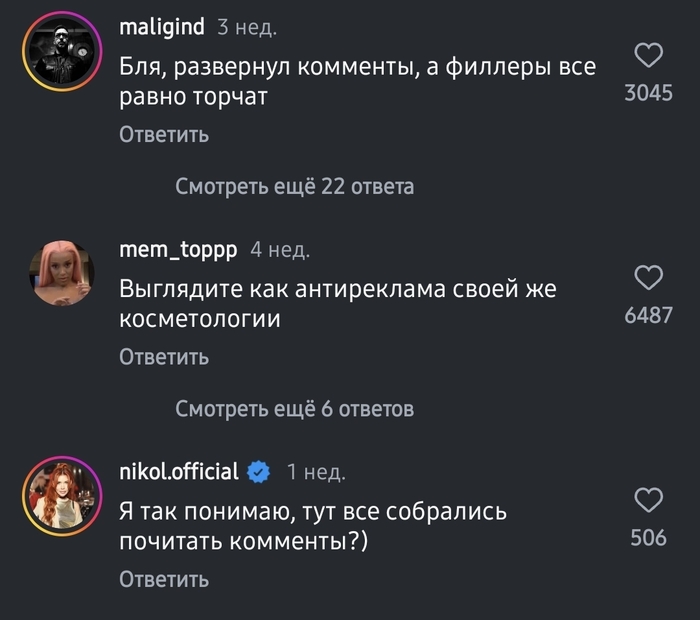Open nikol.official's red-haired avatar
This screenshot has height=620, width=700.
[x=63, y=494]
